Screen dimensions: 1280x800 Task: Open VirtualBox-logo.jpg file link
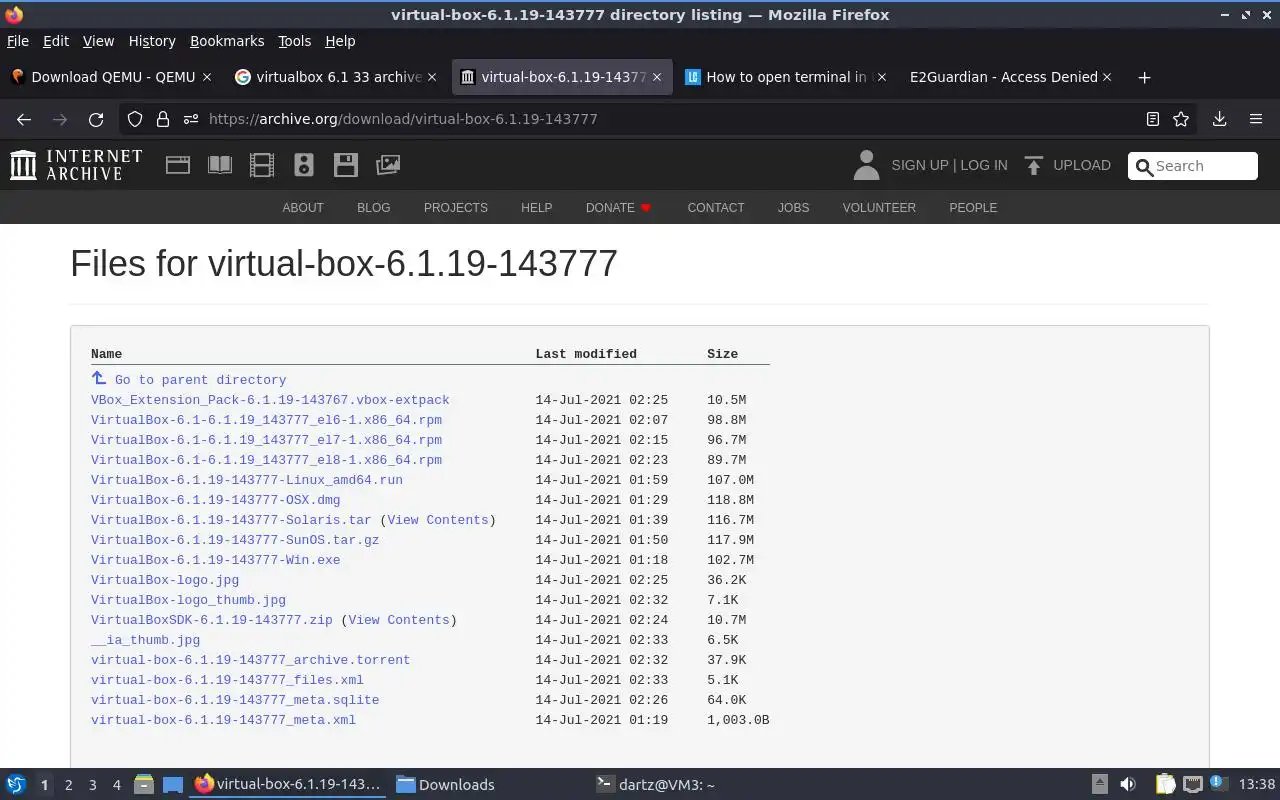(165, 580)
